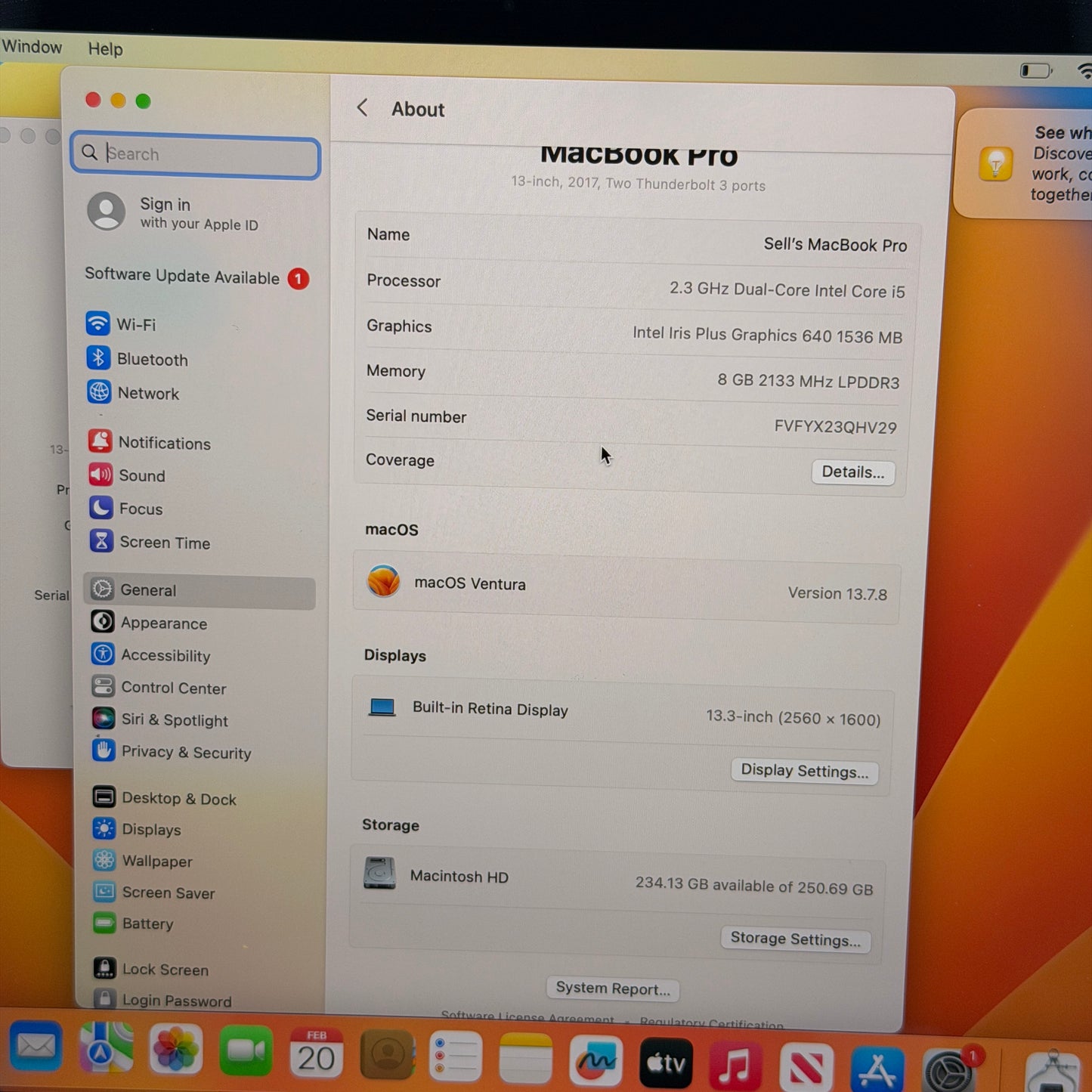Launch Mail from the Dock
The image size is (1092, 1092).
coord(36,1047)
